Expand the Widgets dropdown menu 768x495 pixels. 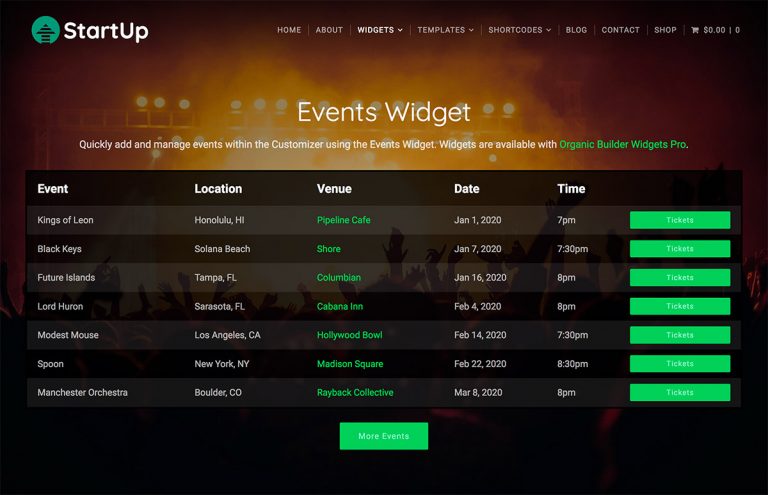[x=380, y=30]
